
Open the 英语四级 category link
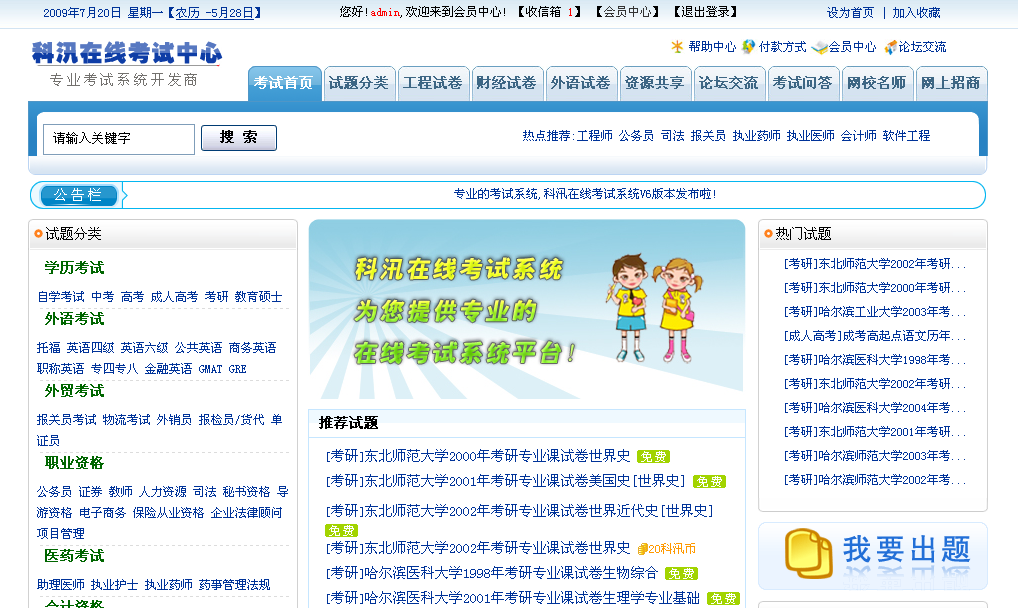coord(90,348)
